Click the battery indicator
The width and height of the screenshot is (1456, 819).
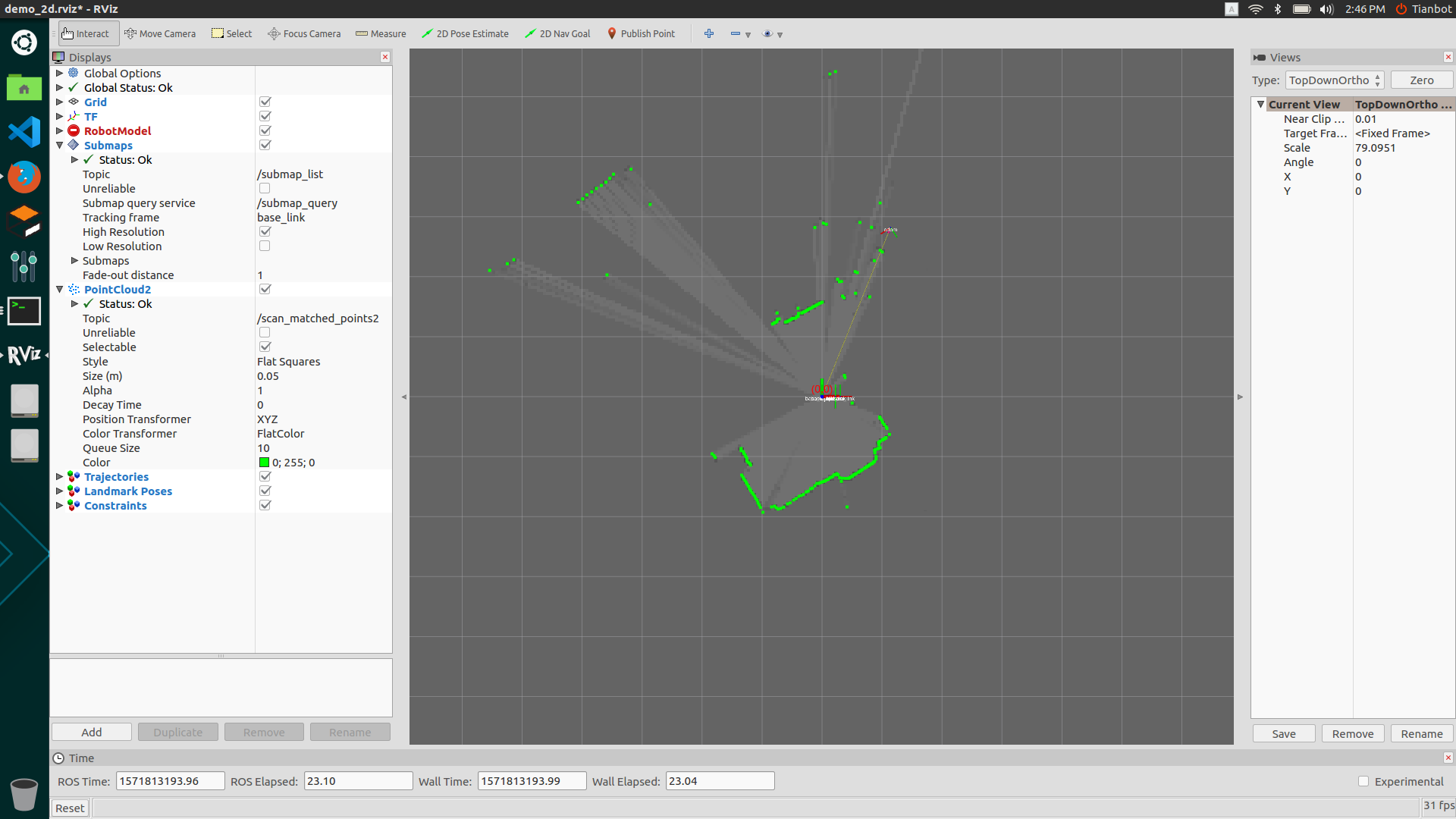tap(1301, 9)
